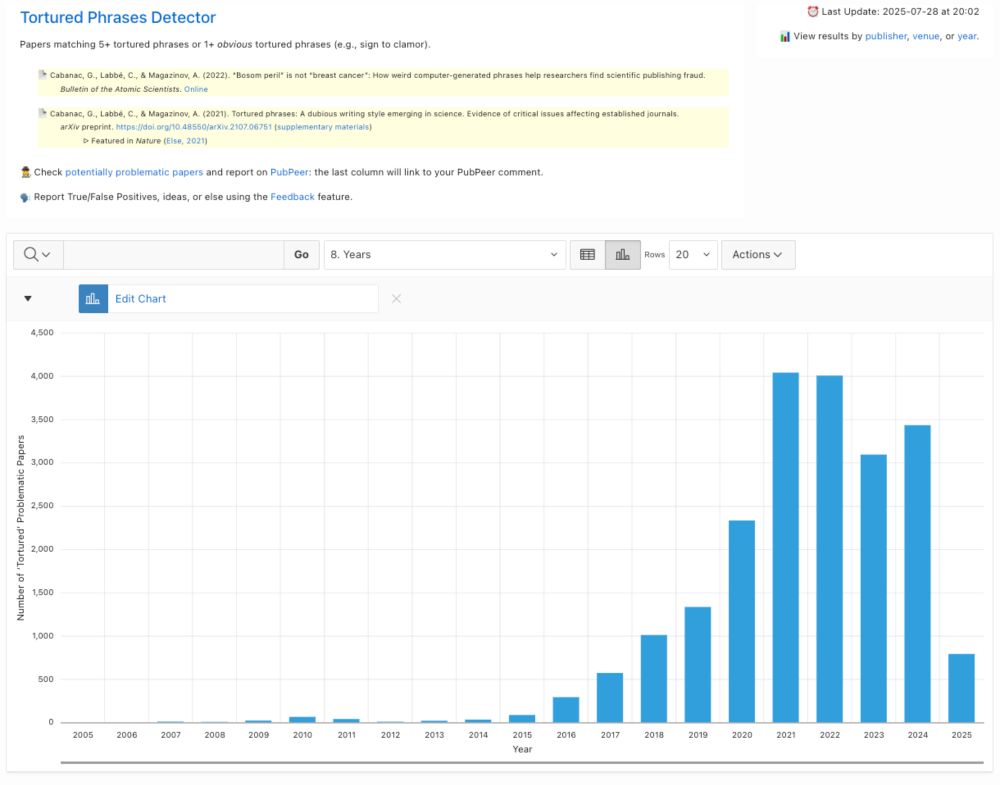Open the 8. Years saved report dropdown
This screenshot has width=1000, height=785.
click(445, 254)
